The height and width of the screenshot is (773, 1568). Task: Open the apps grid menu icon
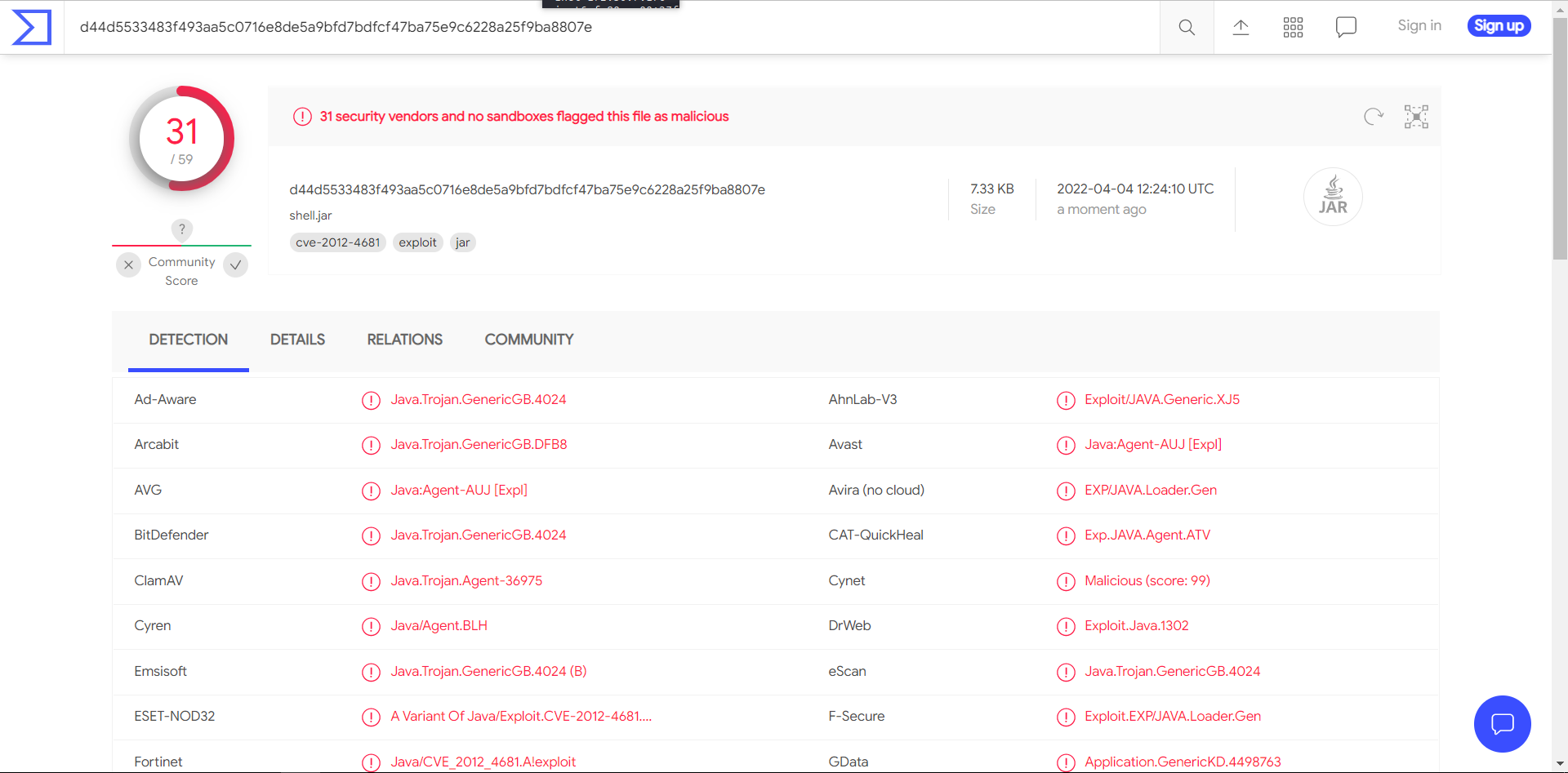(1293, 27)
